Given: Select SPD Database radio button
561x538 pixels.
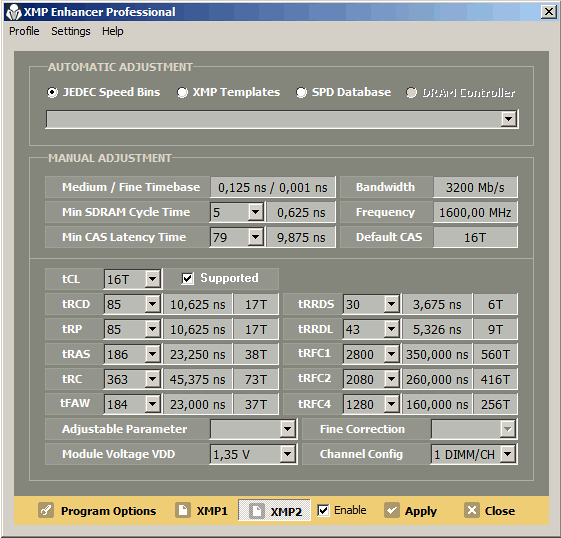Looking at the screenshot, I should click(301, 93).
